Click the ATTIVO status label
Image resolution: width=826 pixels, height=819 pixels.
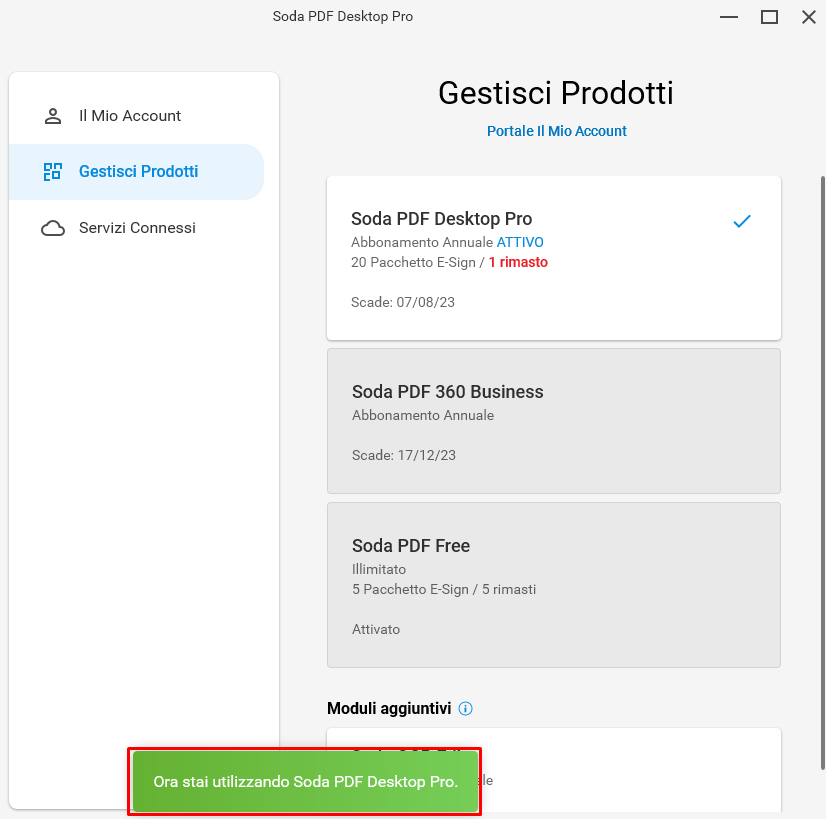520,242
